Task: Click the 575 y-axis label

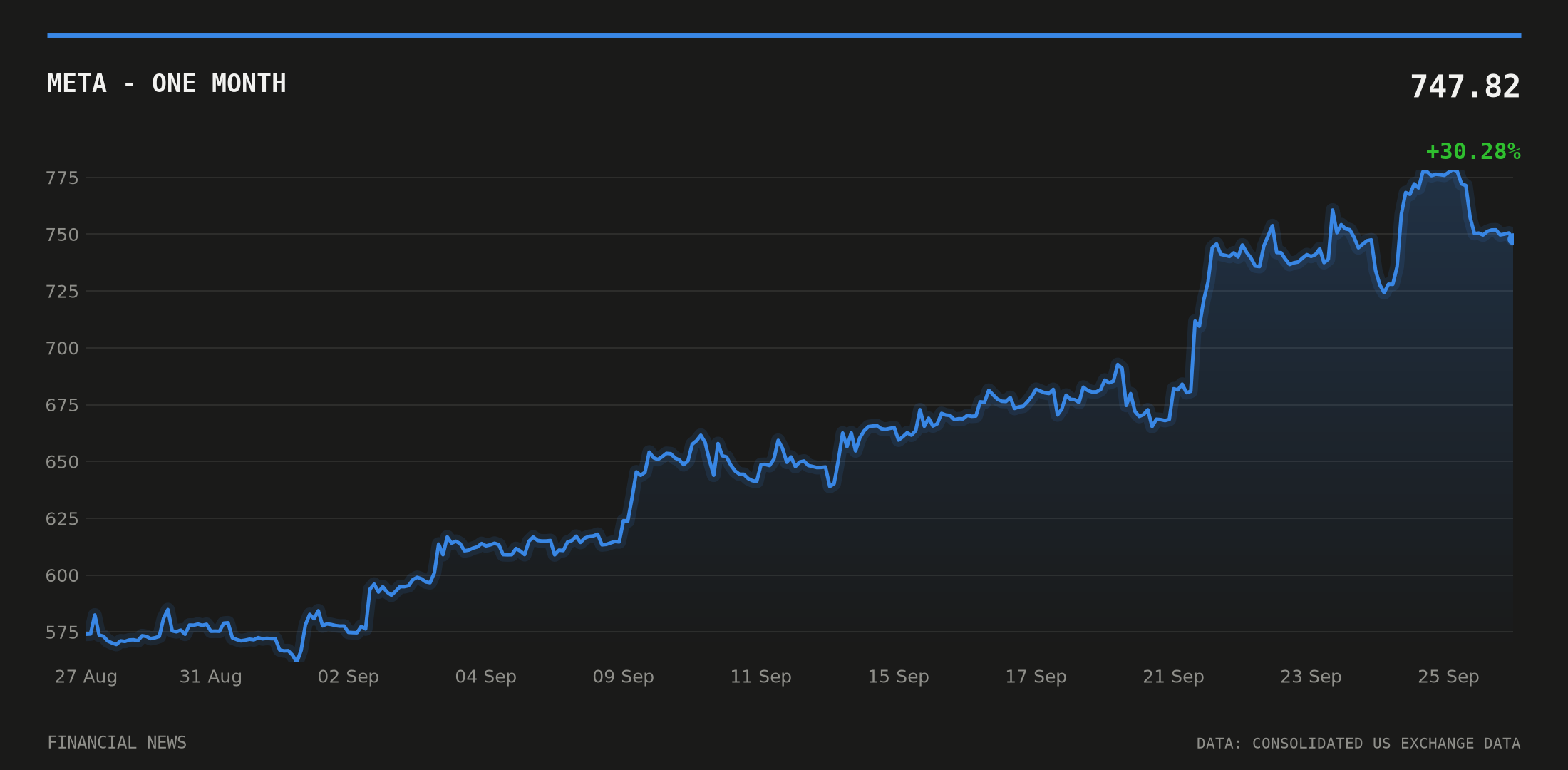Action: tap(62, 632)
